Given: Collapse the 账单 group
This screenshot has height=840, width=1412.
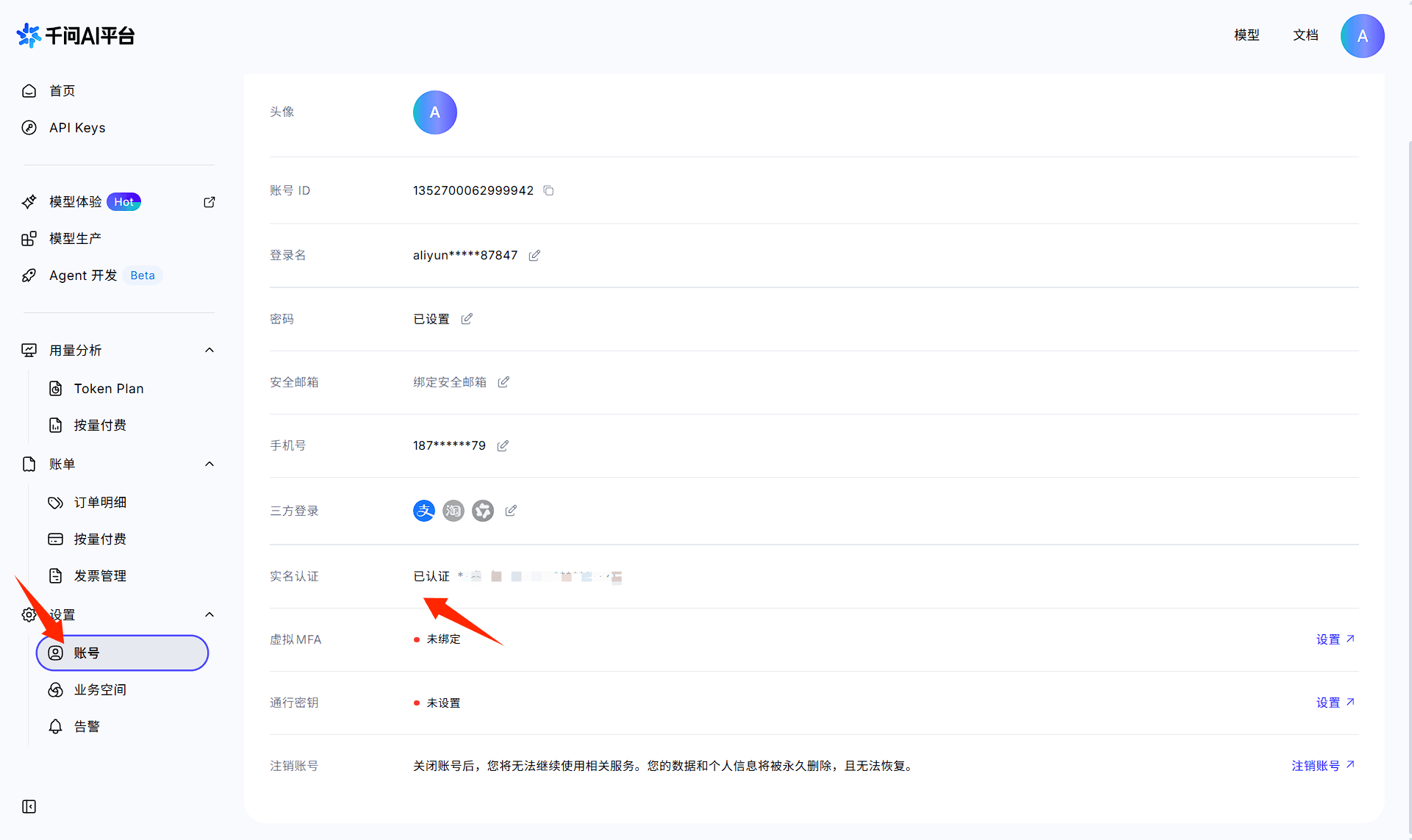Looking at the screenshot, I should pyautogui.click(x=209, y=464).
